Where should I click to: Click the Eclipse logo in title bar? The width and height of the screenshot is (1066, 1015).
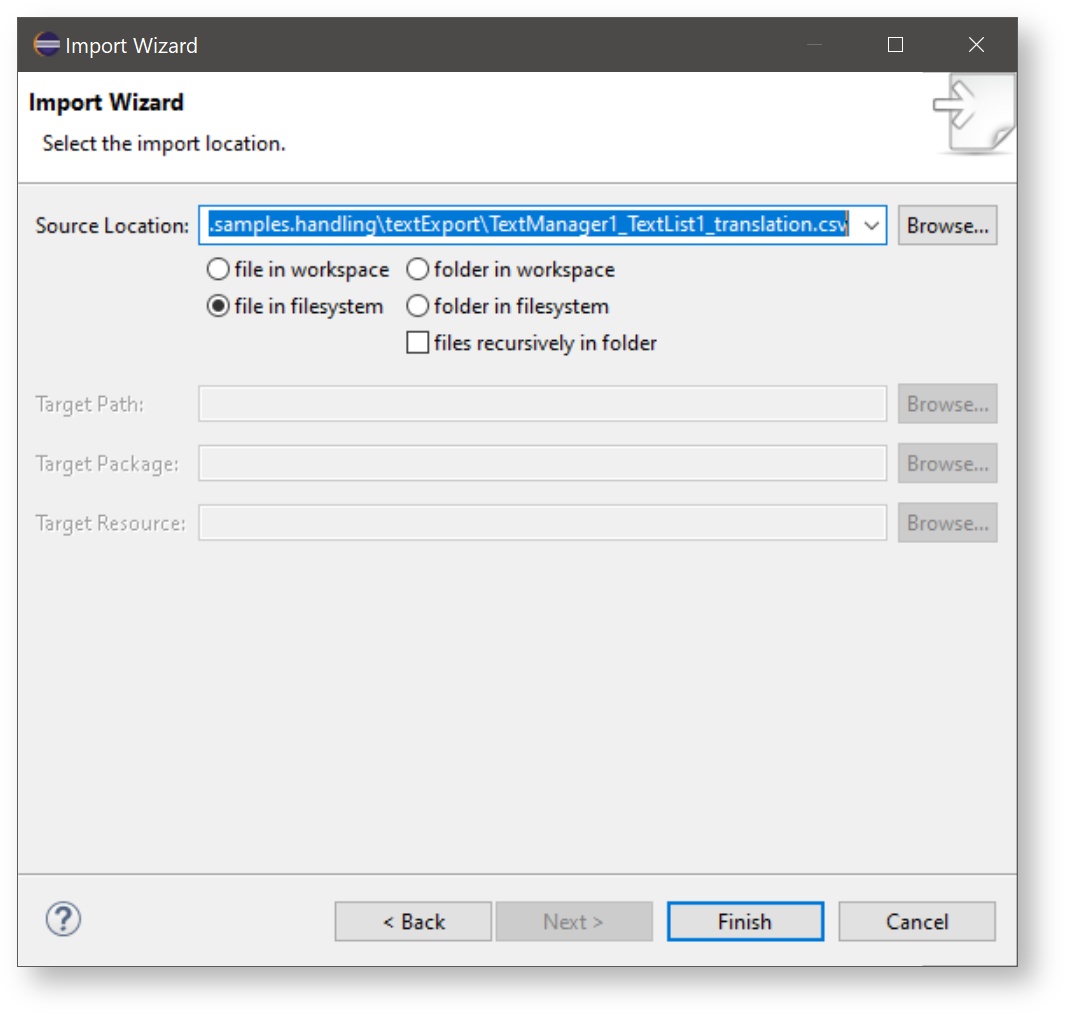click(46, 45)
